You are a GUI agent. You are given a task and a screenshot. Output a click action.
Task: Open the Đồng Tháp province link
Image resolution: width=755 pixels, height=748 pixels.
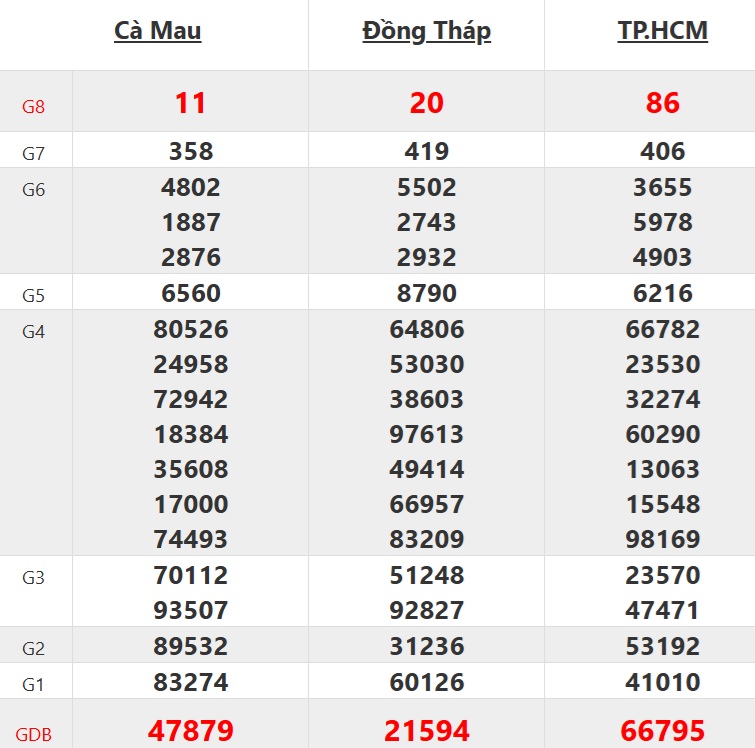(427, 31)
